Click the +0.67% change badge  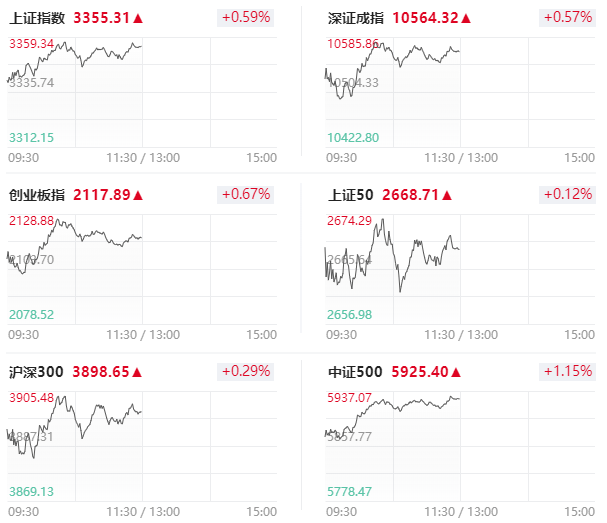245,194
